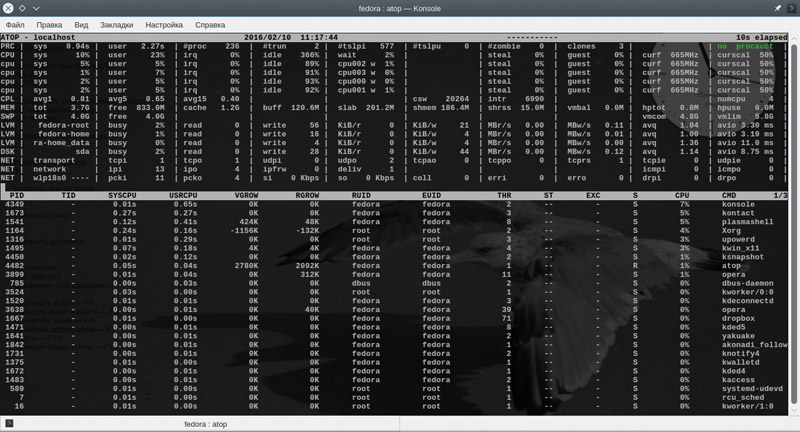The height and width of the screenshot is (432, 800).
Task: Click the MEM row label
Action: click(8, 108)
